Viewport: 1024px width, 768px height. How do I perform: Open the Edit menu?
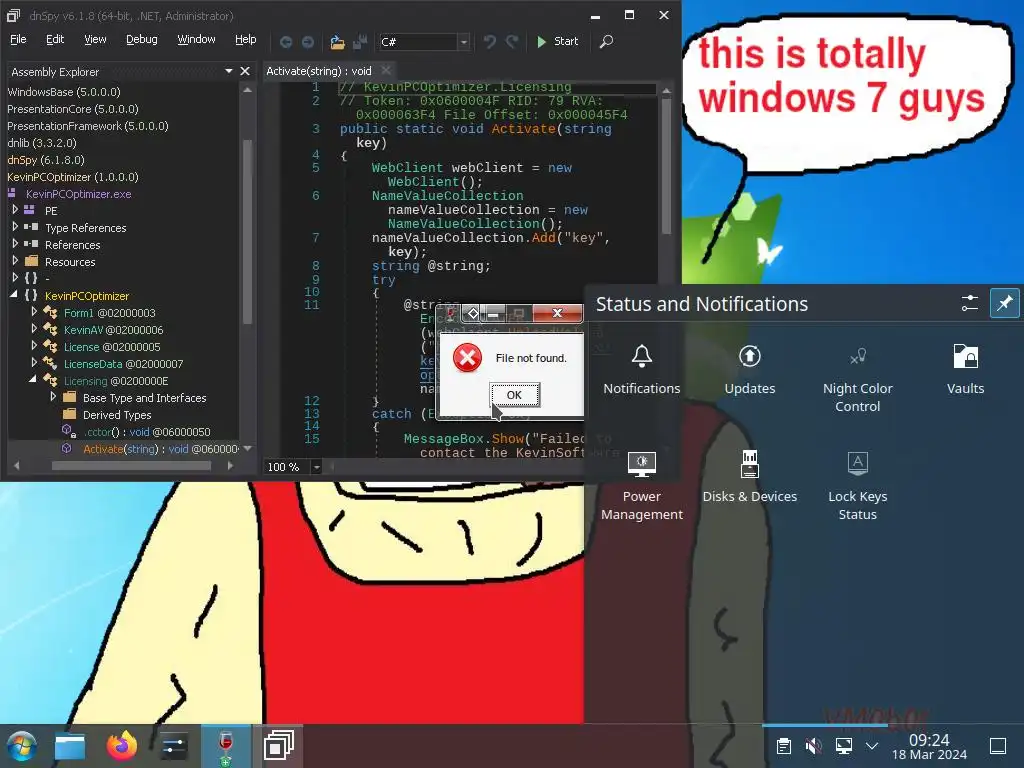point(55,39)
